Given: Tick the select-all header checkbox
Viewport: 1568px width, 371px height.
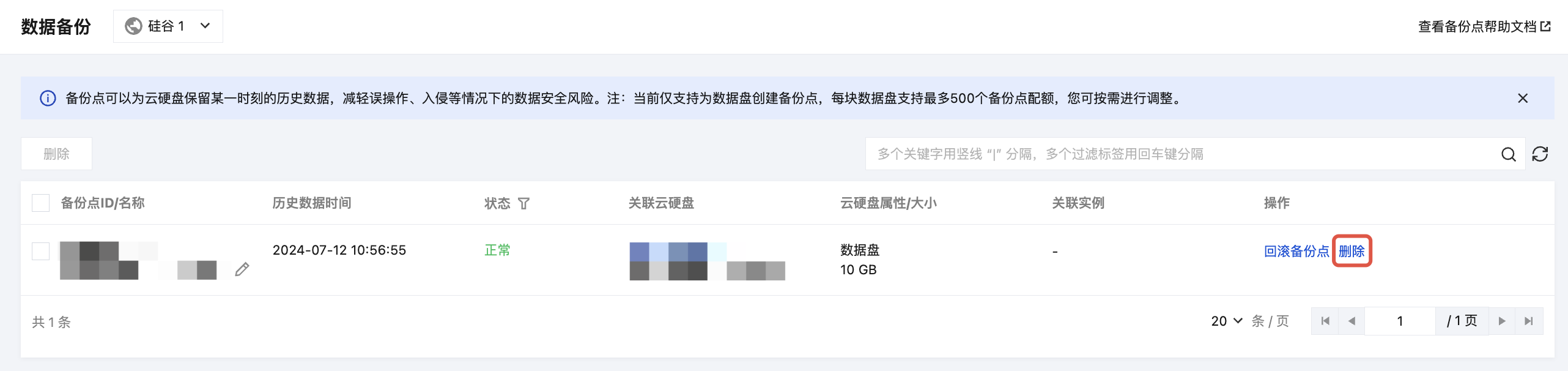Looking at the screenshot, I should (x=40, y=203).
